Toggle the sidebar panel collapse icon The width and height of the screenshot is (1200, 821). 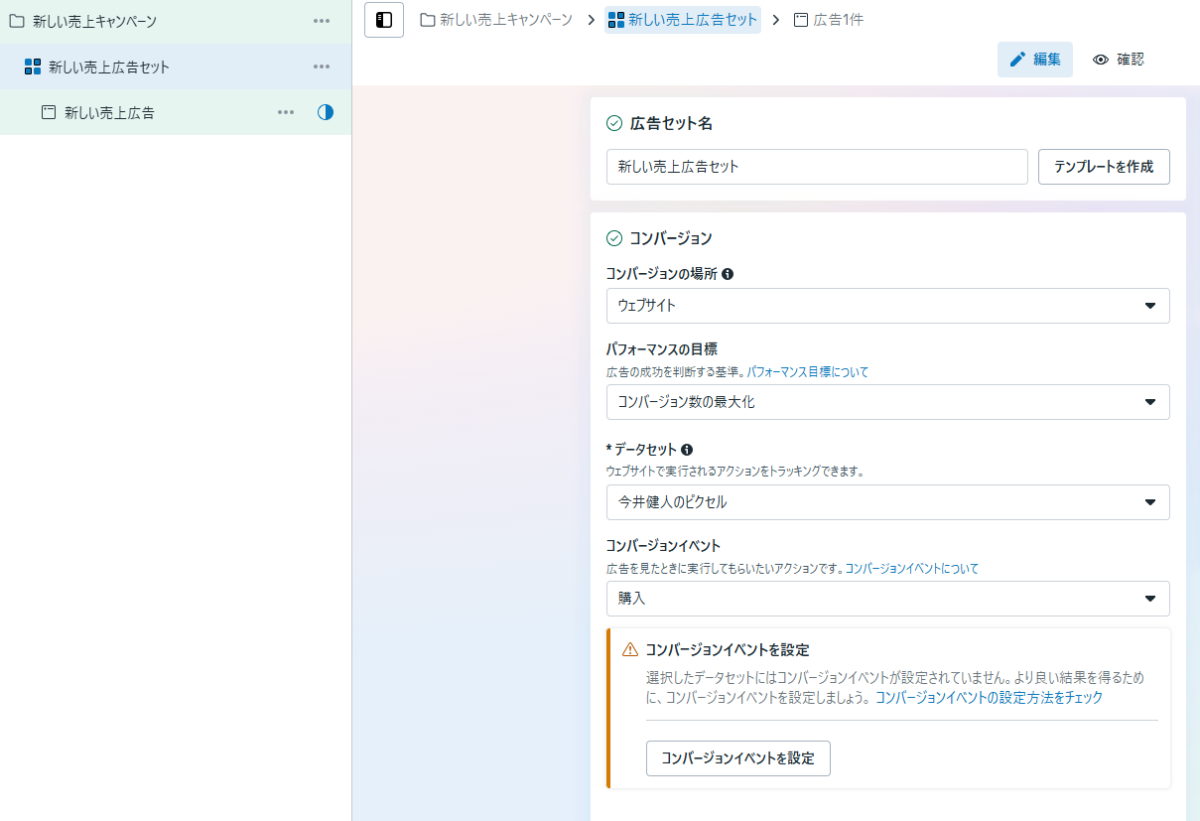tap(384, 20)
